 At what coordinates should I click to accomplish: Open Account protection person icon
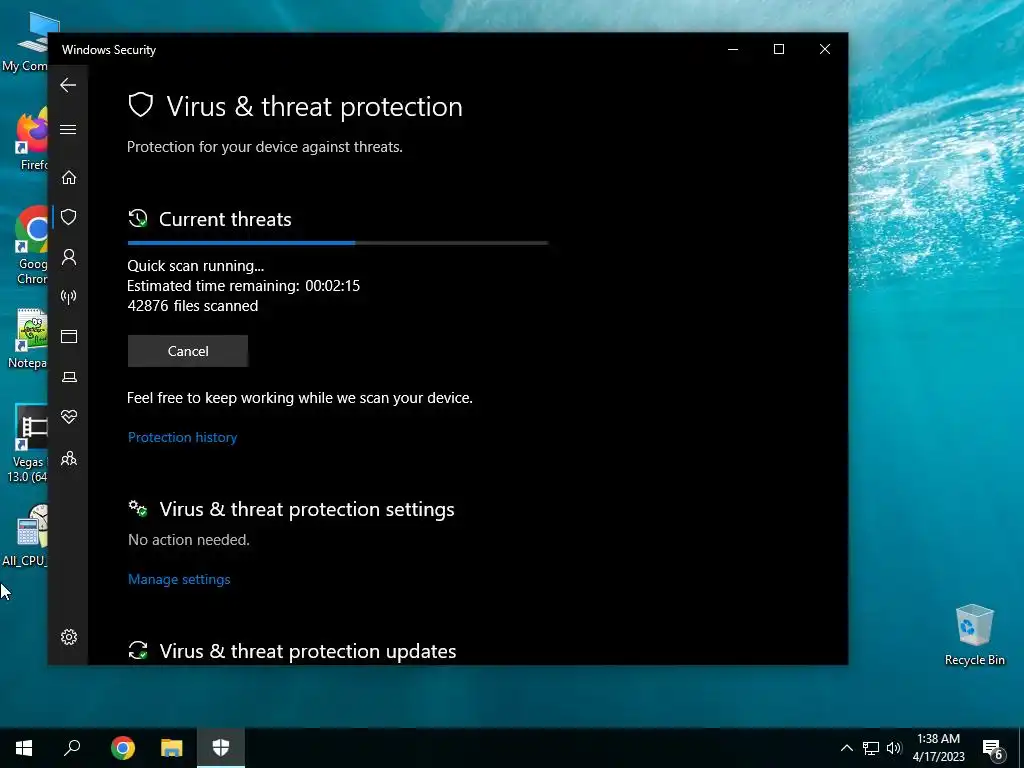[69, 257]
